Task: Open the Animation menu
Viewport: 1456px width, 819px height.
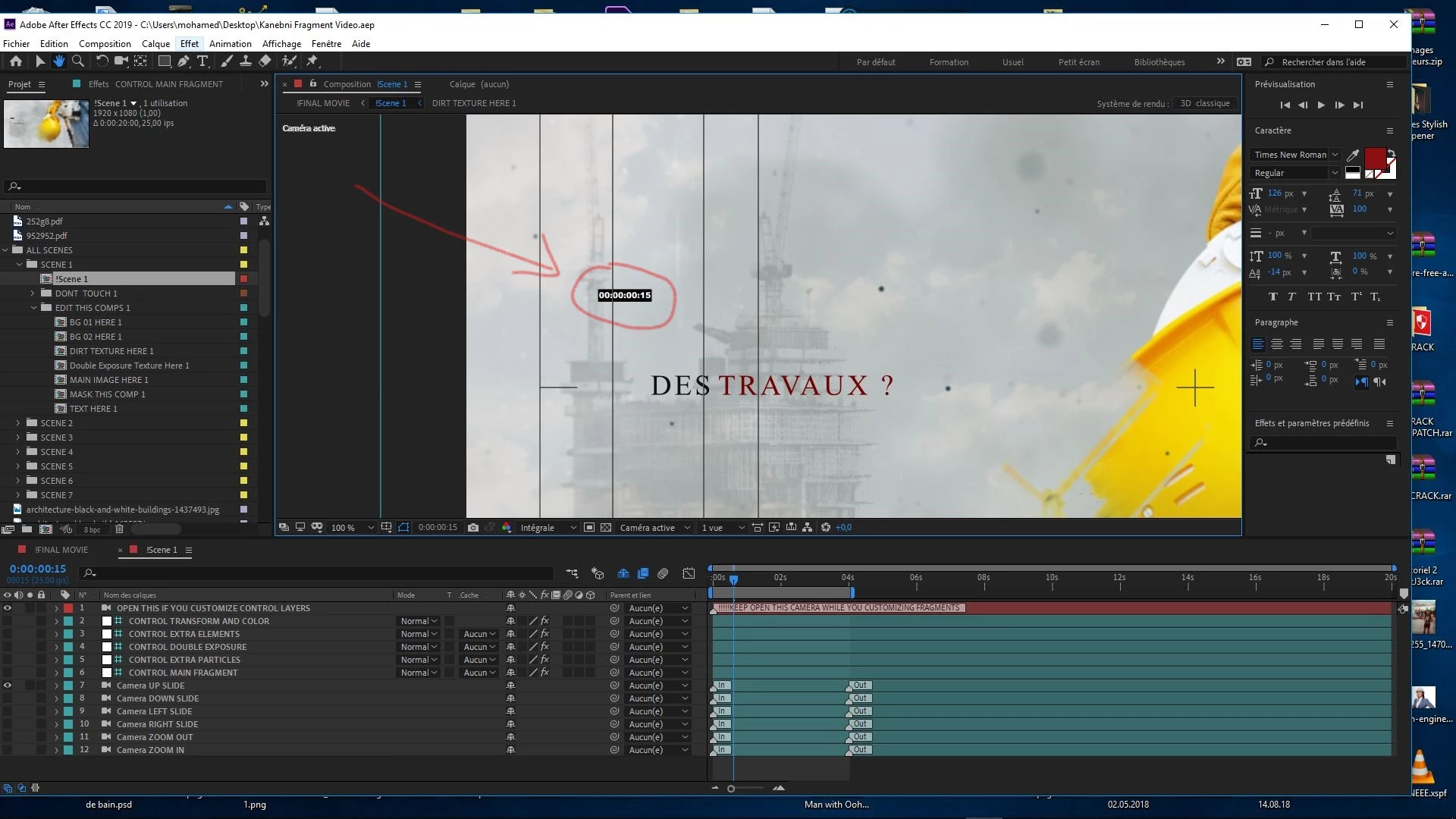Action: coord(230,44)
